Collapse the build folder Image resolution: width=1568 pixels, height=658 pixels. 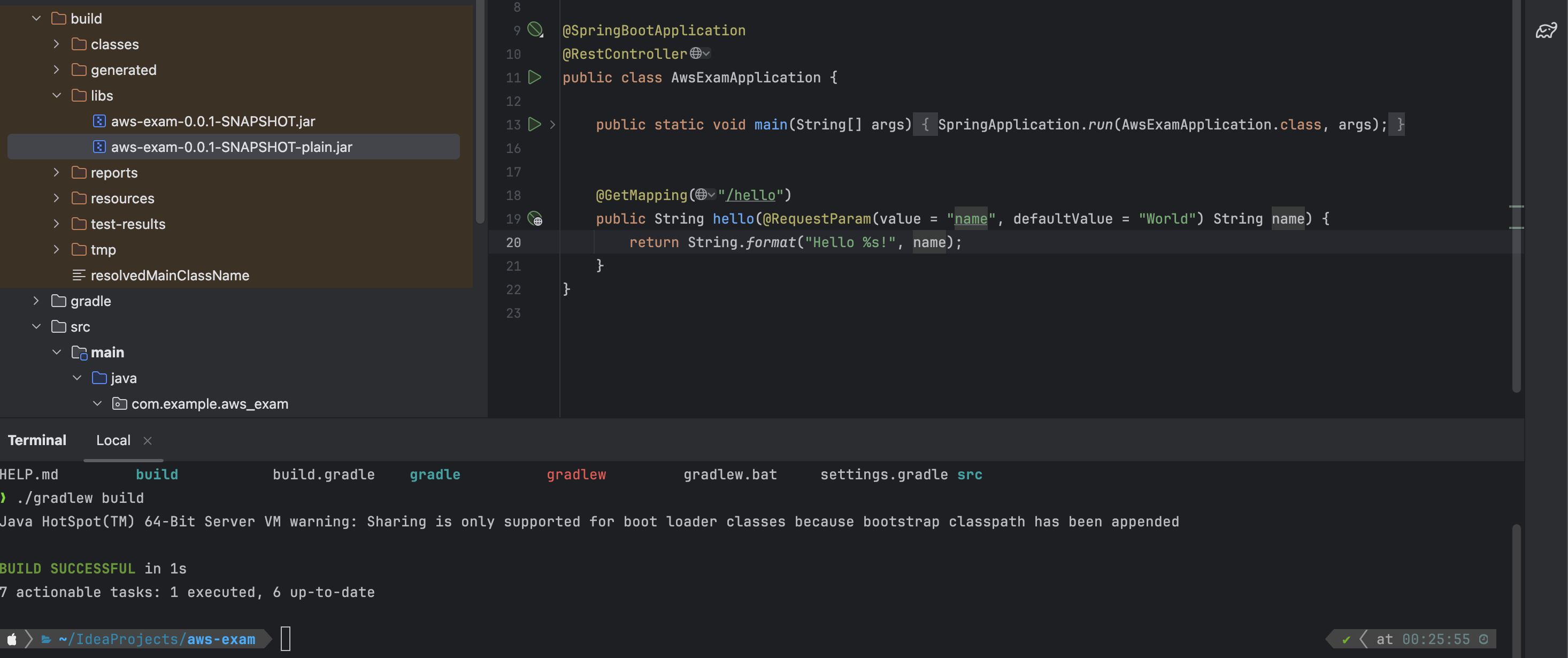tap(36, 18)
